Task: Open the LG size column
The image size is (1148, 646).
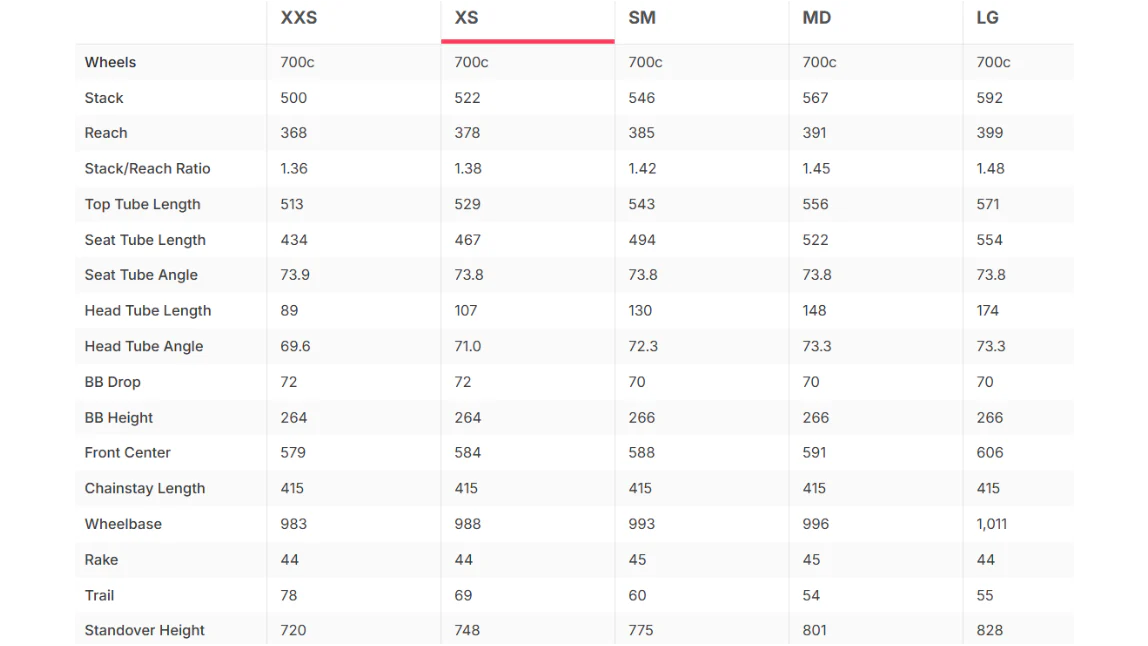Action: point(987,18)
